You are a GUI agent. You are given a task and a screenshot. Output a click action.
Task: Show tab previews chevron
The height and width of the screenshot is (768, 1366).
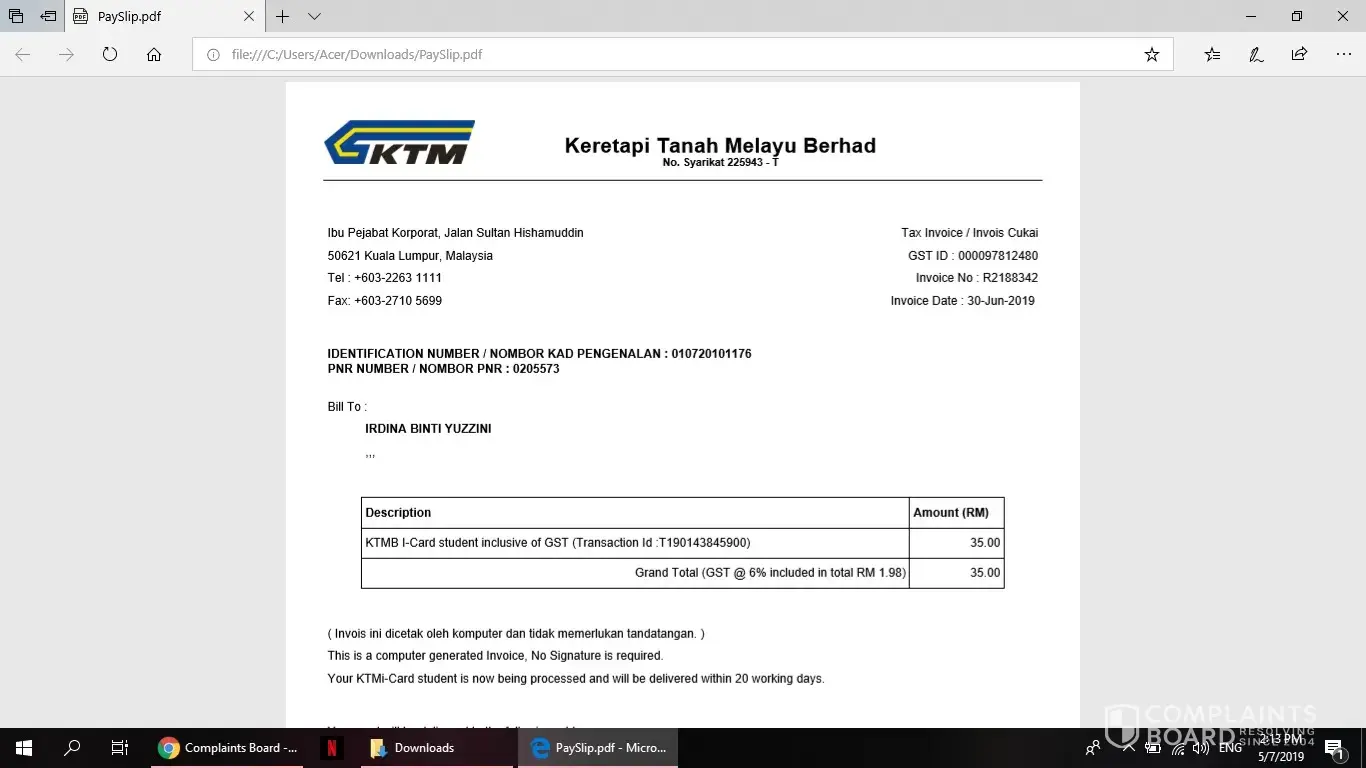click(314, 16)
